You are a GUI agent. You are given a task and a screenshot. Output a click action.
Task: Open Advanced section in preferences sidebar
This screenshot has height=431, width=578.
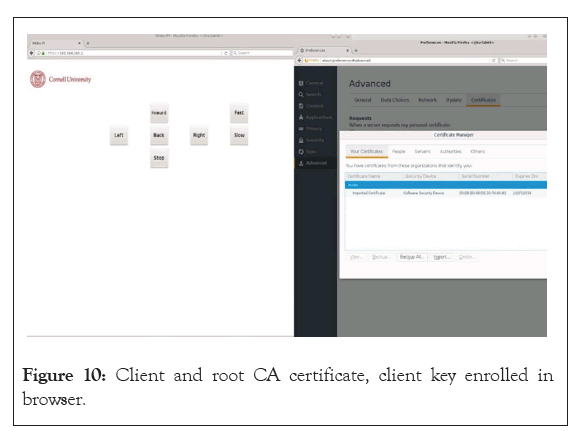pyautogui.click(x=315, y=163)
